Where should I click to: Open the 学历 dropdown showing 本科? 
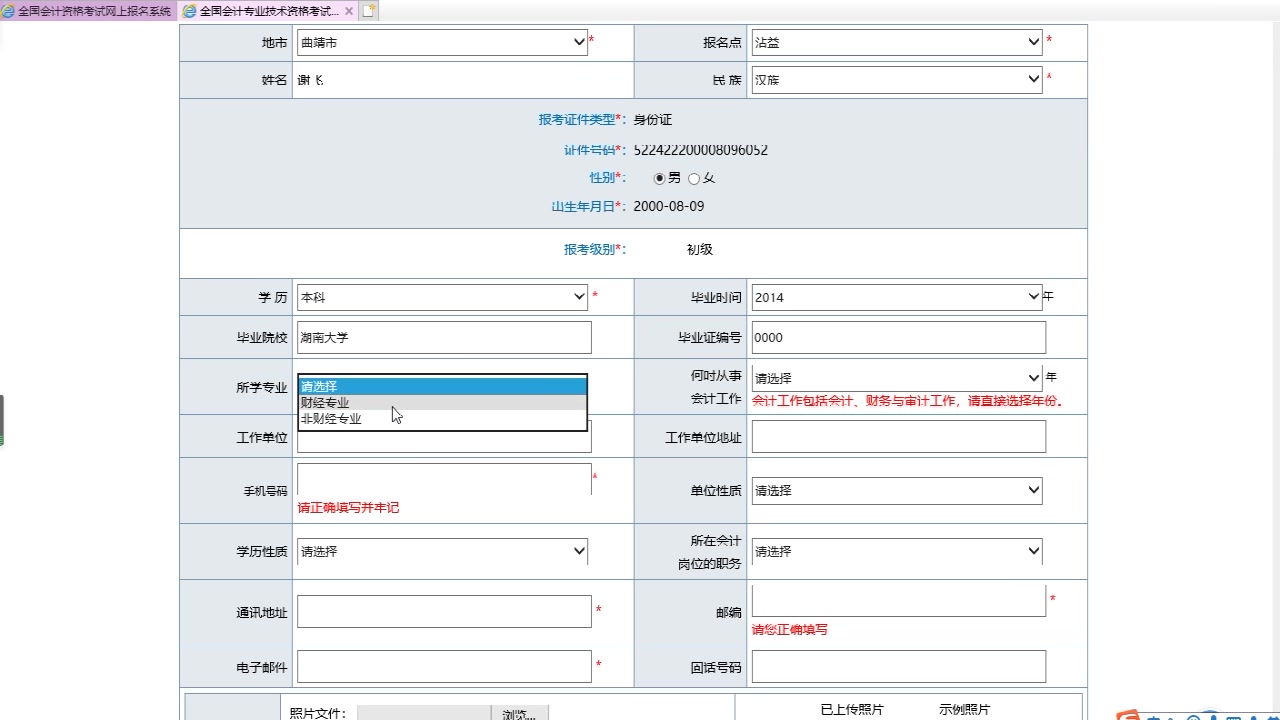(x=578, y=296)
